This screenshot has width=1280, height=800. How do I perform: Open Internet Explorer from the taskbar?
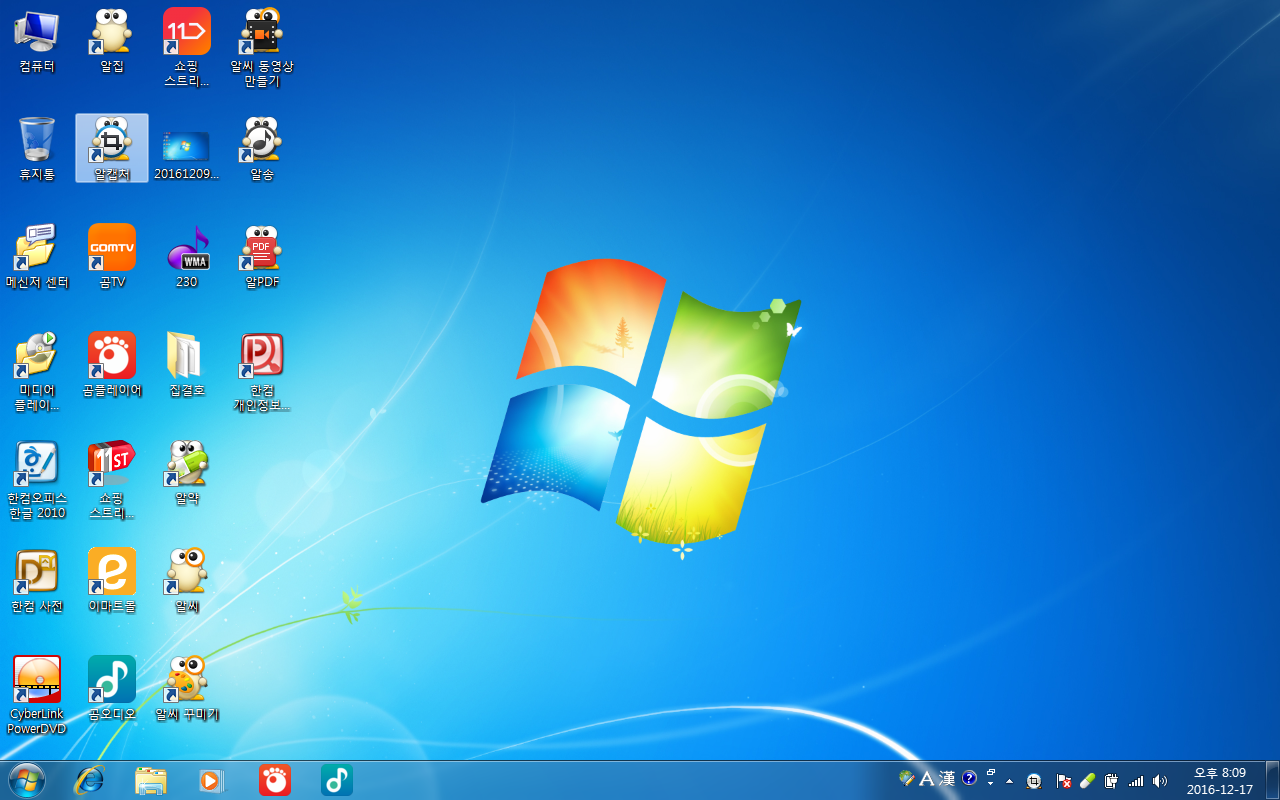tap(89, 780)
